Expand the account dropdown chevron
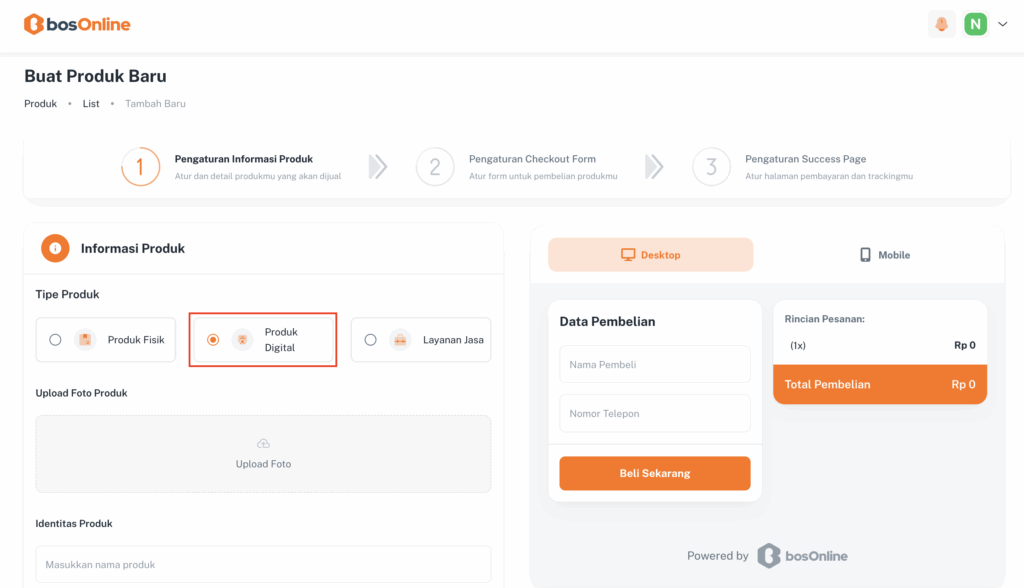The width and height of the screenshot is (1024, 588). click(x=1002, y=24)
